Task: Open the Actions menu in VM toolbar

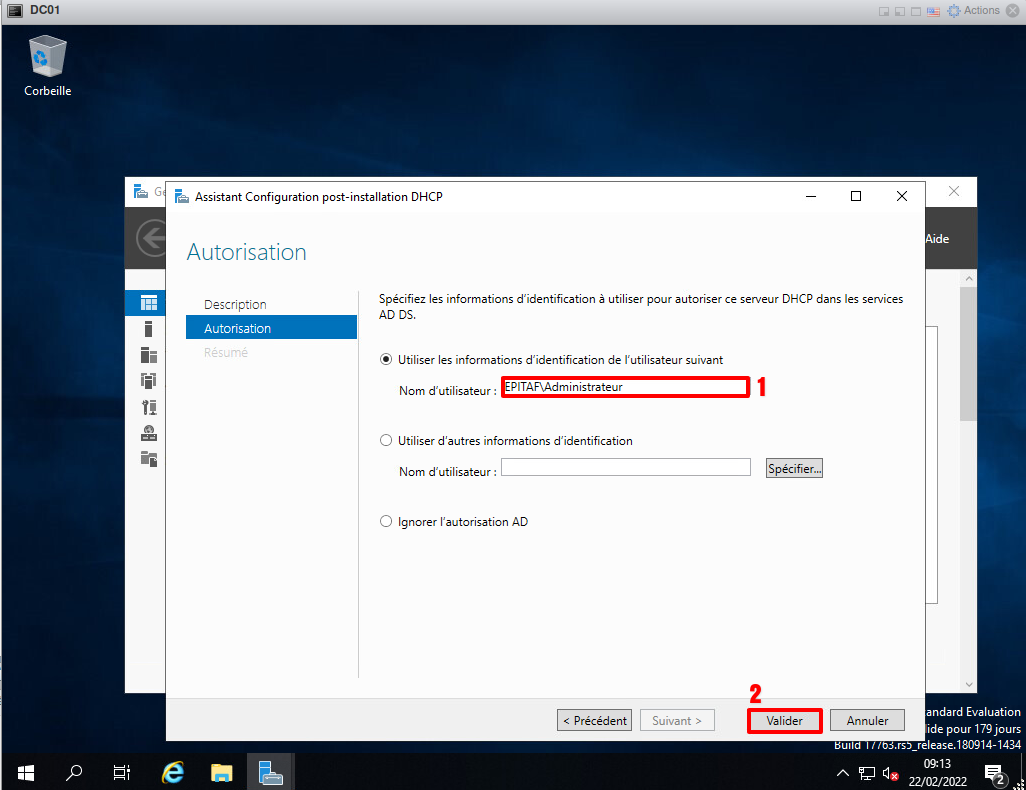Action: pos(973,10)
